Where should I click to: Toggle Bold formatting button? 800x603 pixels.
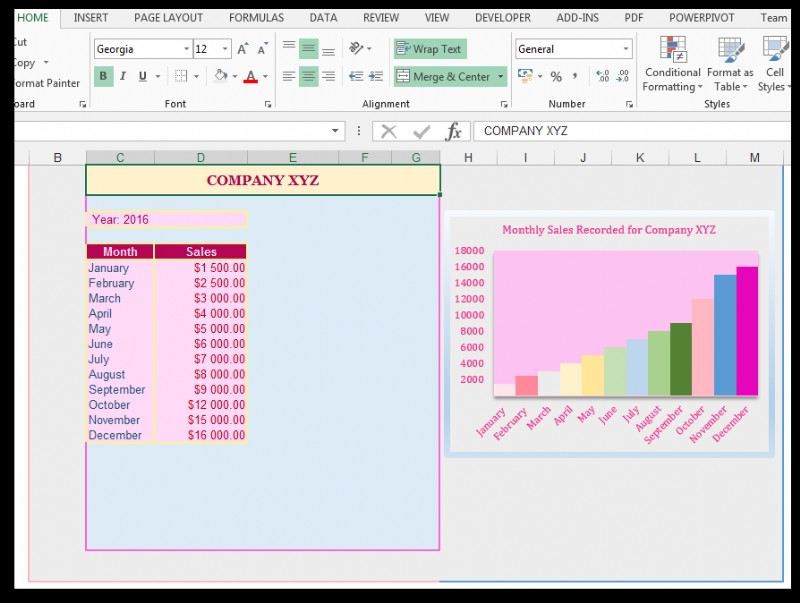click(104, 77)
